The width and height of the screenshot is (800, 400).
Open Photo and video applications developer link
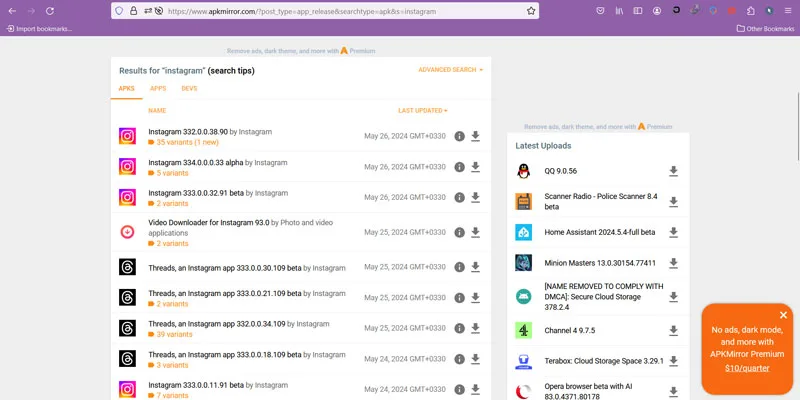coord(240,228)
